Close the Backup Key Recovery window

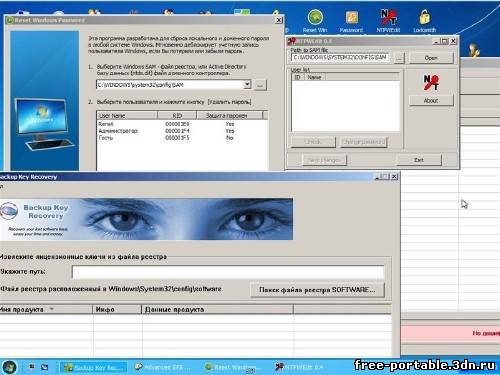(394, 177)
